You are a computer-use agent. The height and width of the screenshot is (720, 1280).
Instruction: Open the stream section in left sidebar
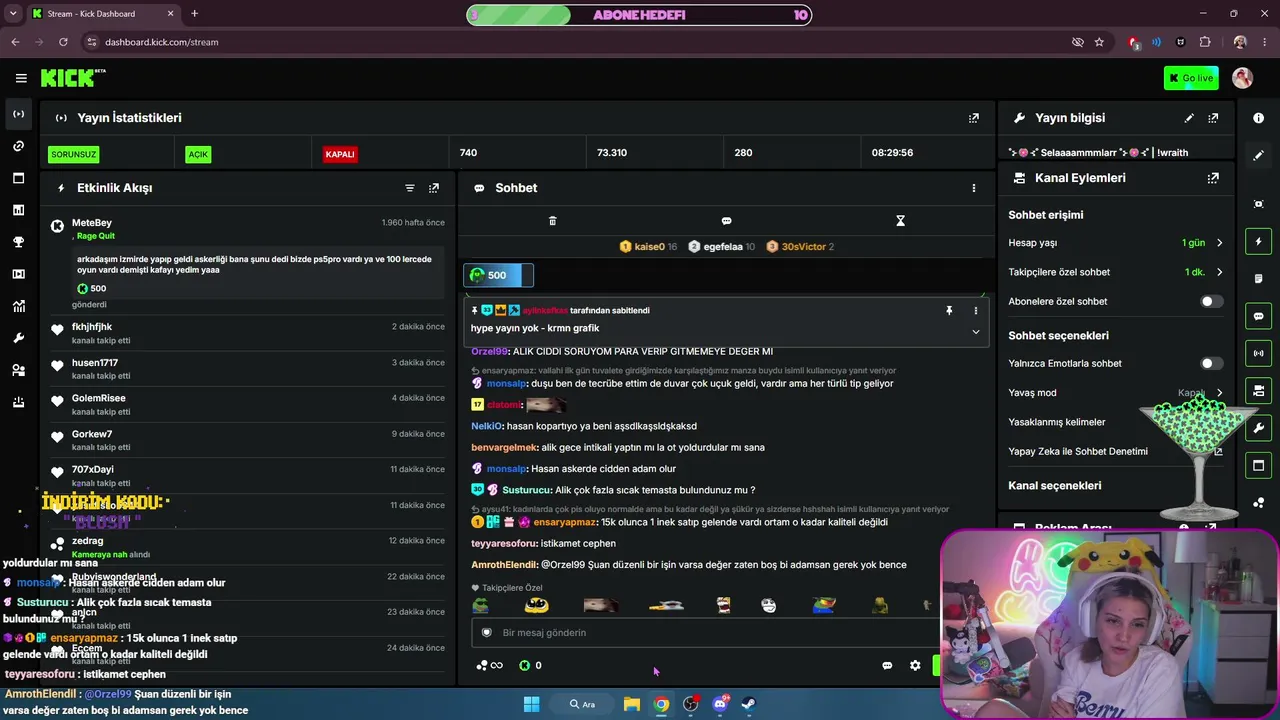18,114
